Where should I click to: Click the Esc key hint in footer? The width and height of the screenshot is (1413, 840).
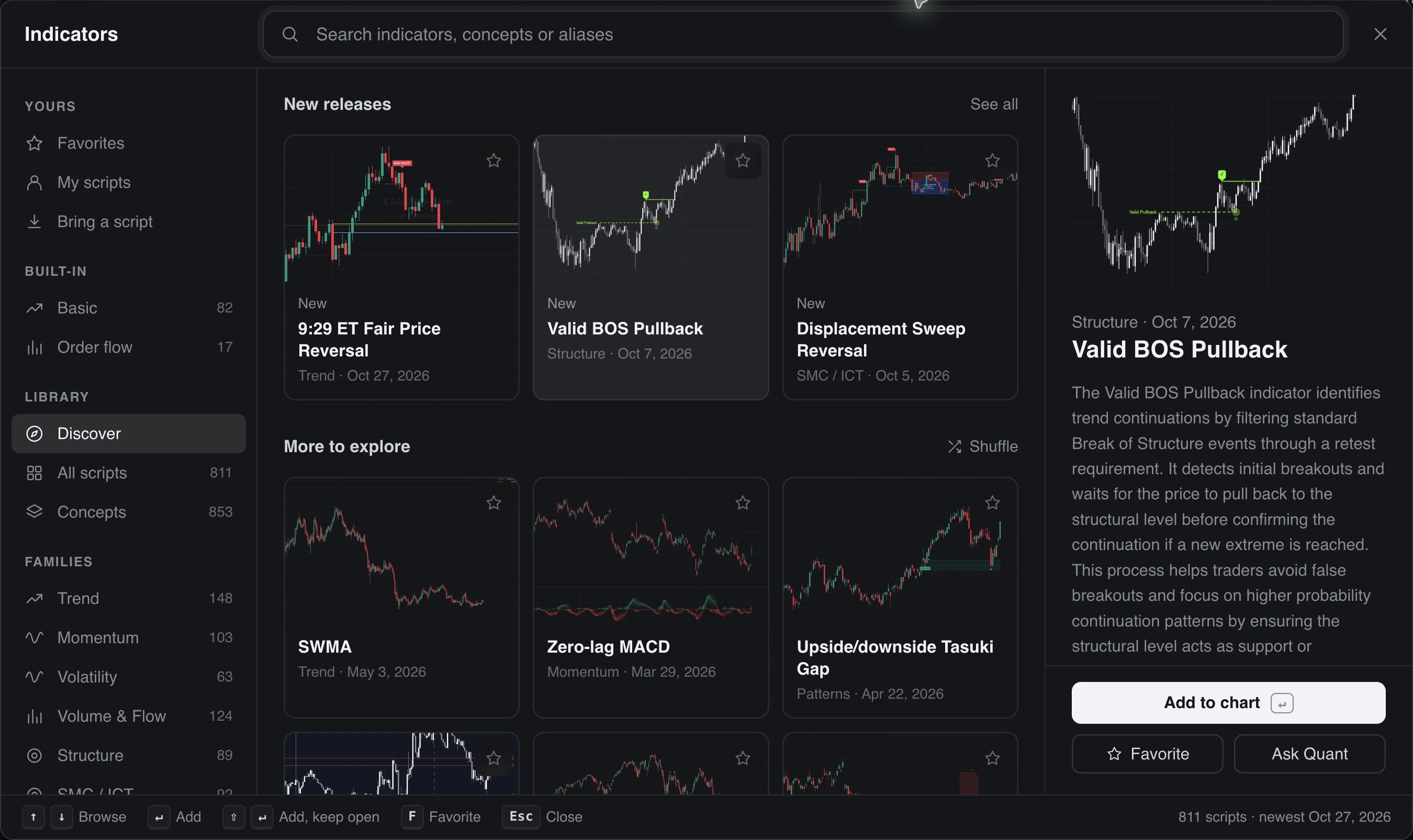click(x=521, y=816)
